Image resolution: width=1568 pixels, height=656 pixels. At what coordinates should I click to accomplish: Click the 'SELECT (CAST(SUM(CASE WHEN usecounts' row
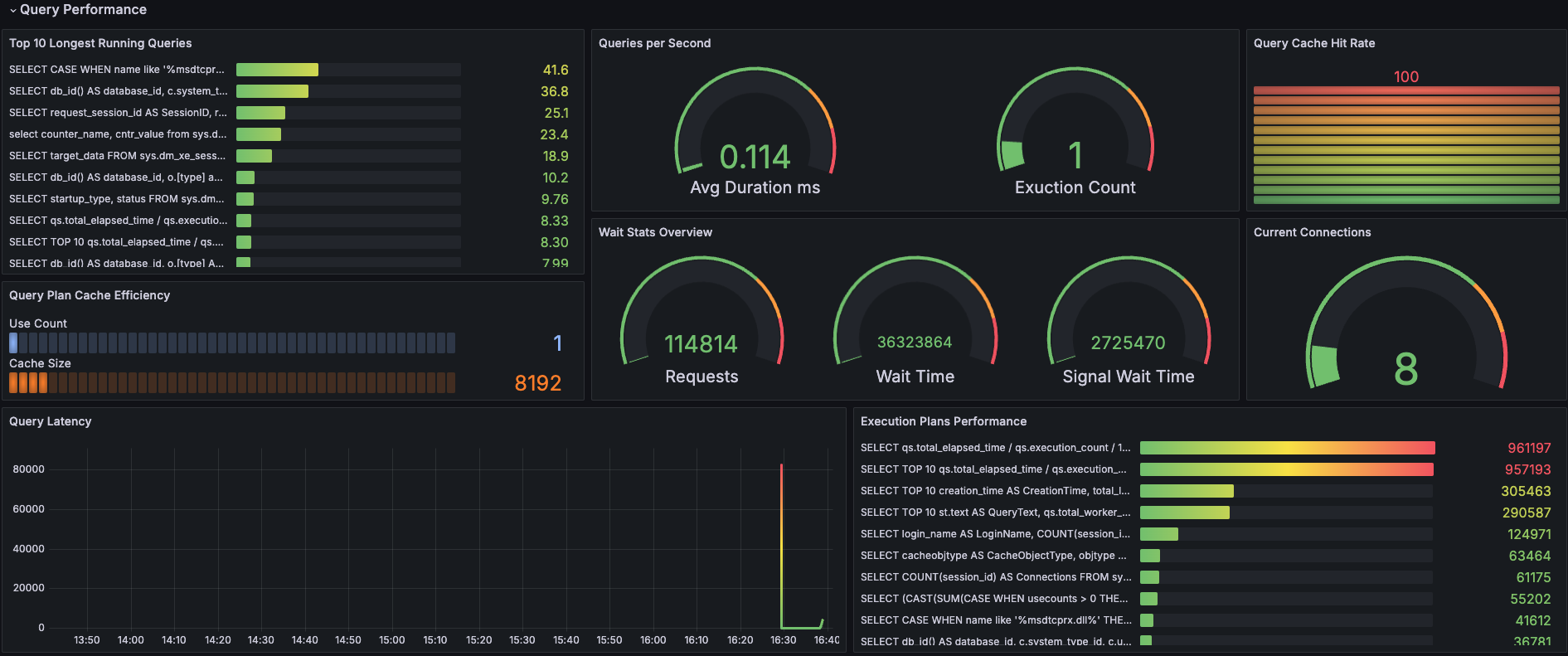1206,599
